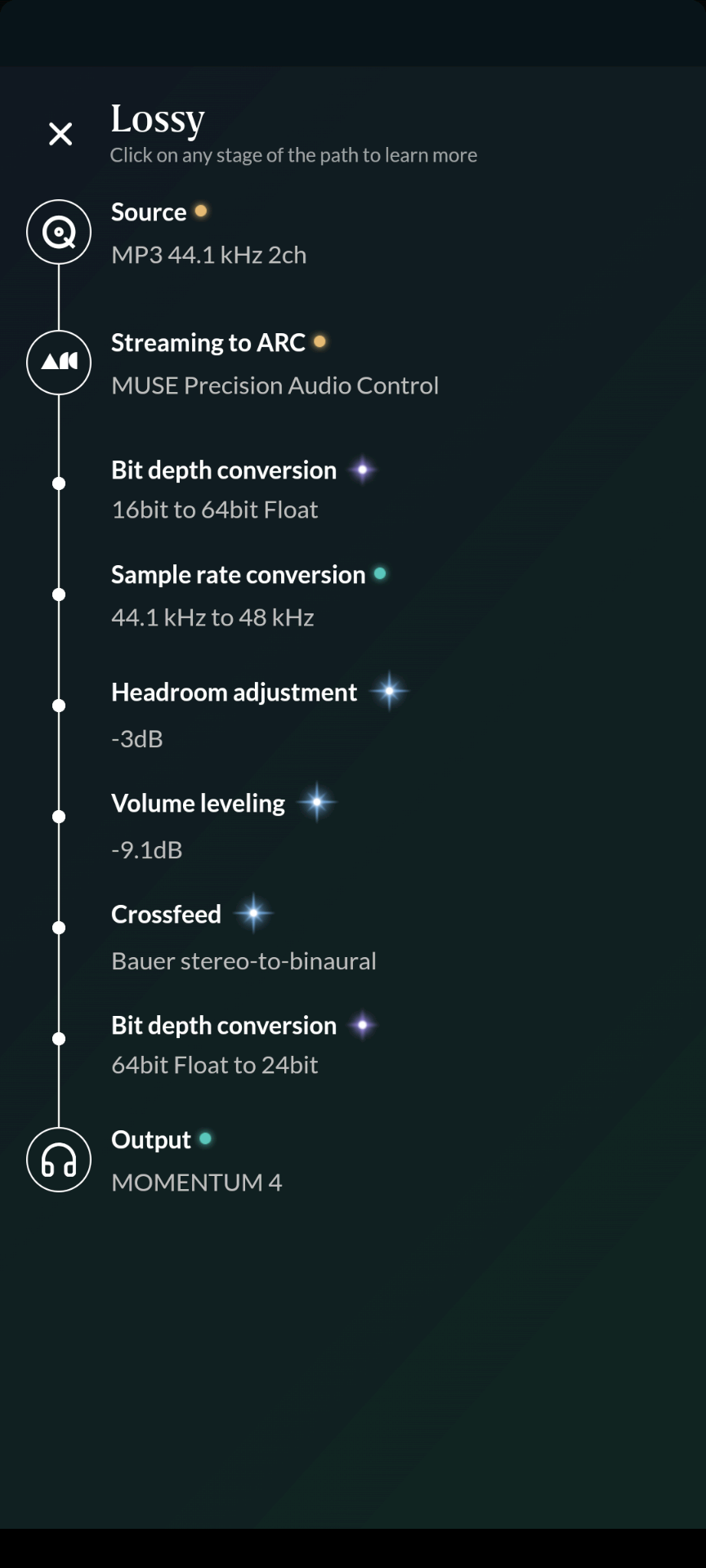Open the 64bit Float to 24bit conversion stage
Screen dimensions: 706x1568
coord(244,1045)
